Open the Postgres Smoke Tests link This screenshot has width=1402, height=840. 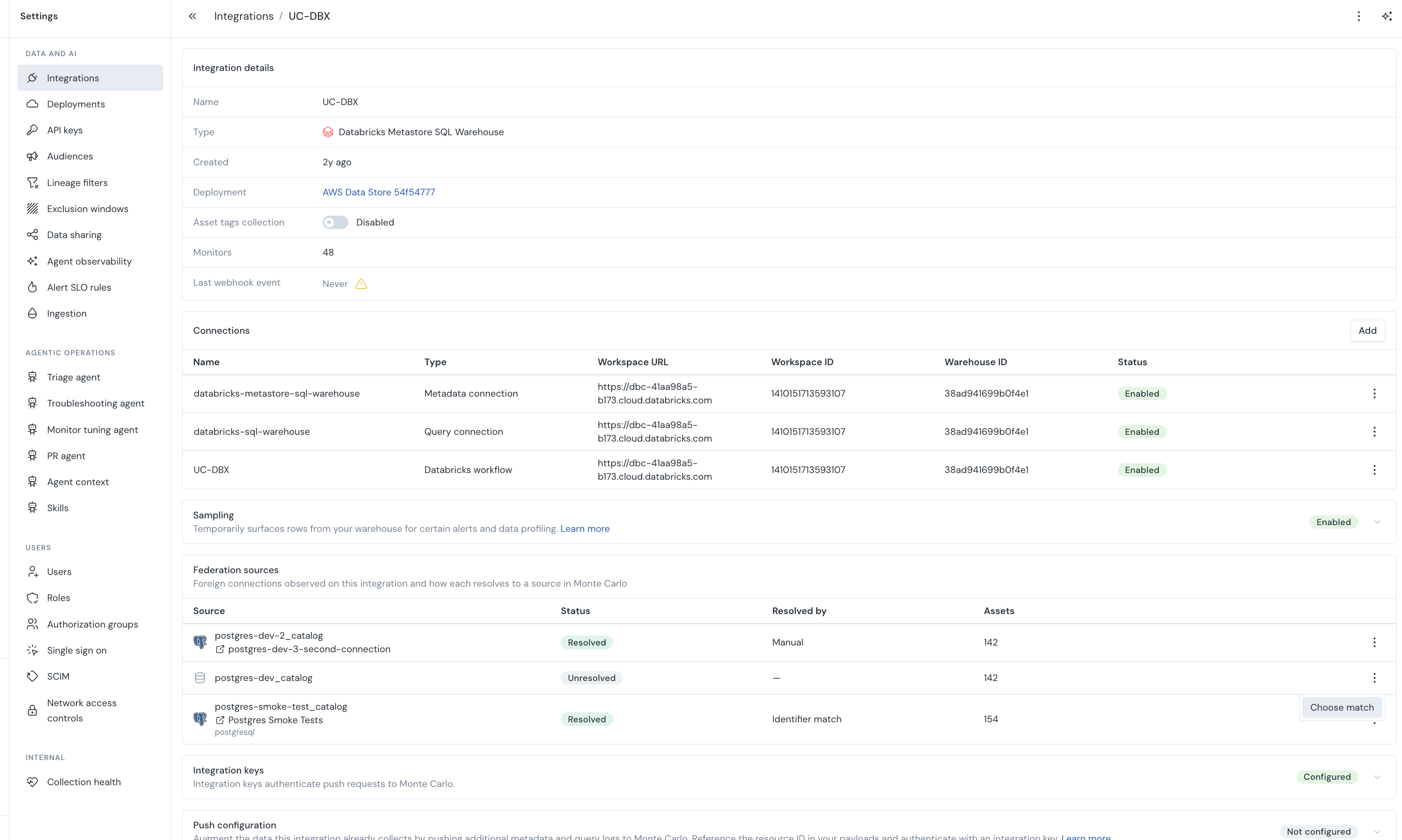275,720
